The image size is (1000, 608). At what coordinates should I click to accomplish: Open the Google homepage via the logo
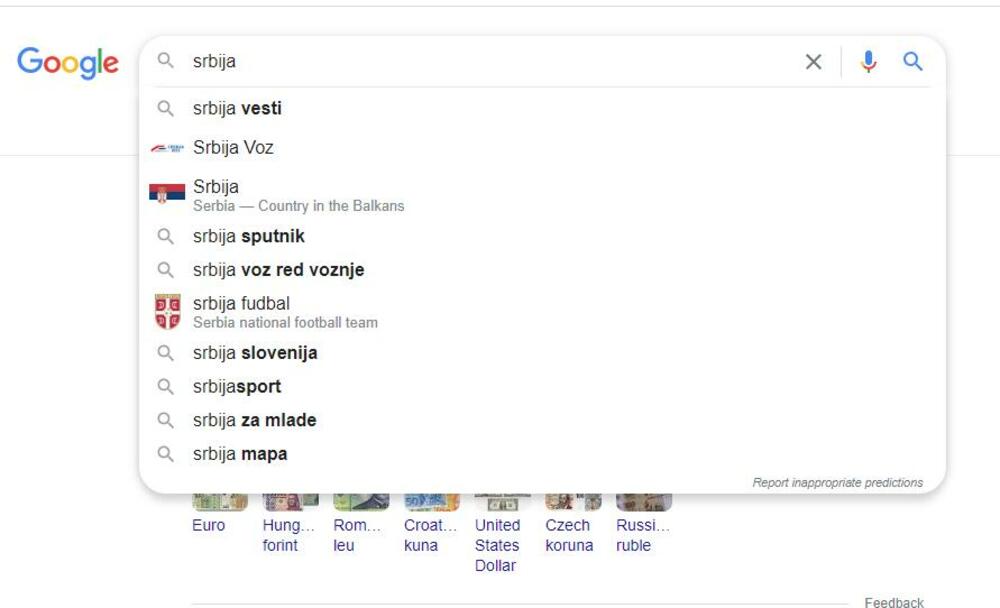[x=68, y=63]
